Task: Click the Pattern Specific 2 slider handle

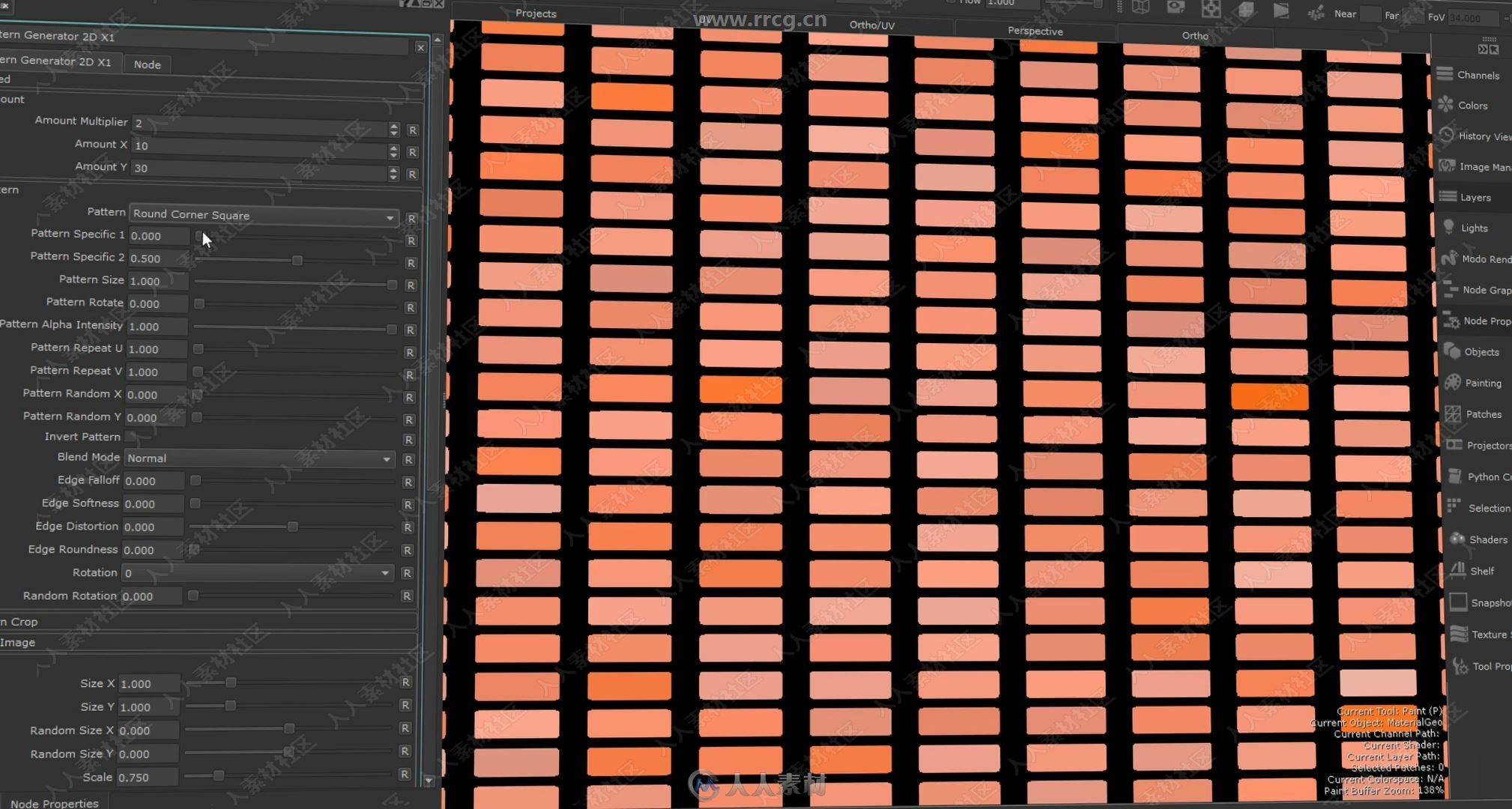Action: pos(297,260)
